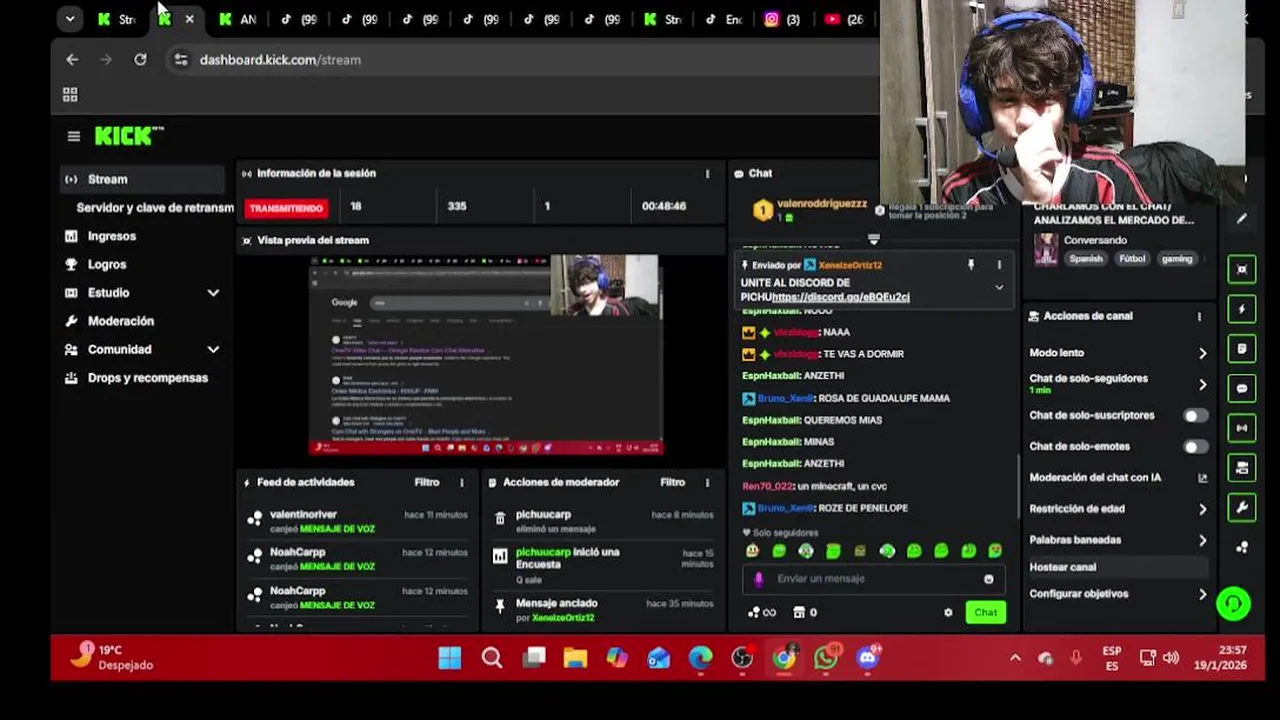Click the chat bubble widget icon in right rail
The height and width of the screenshot is (720, 1280).
click(x=1242, y=389)
